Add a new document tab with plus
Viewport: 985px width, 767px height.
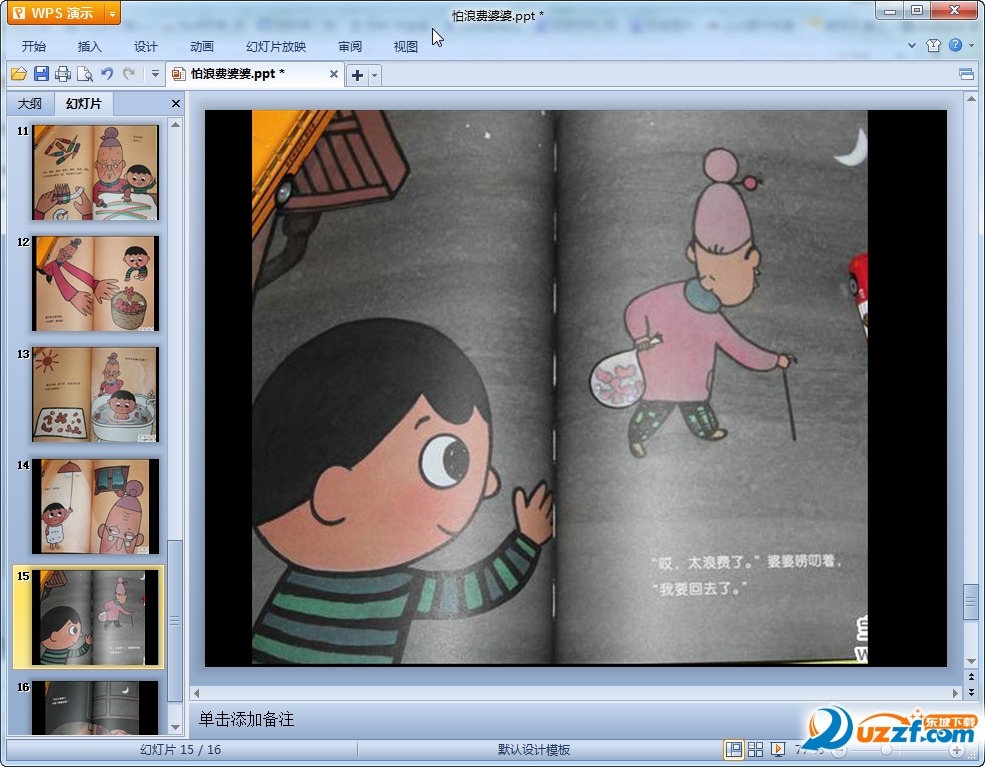[x=357, y=75]
